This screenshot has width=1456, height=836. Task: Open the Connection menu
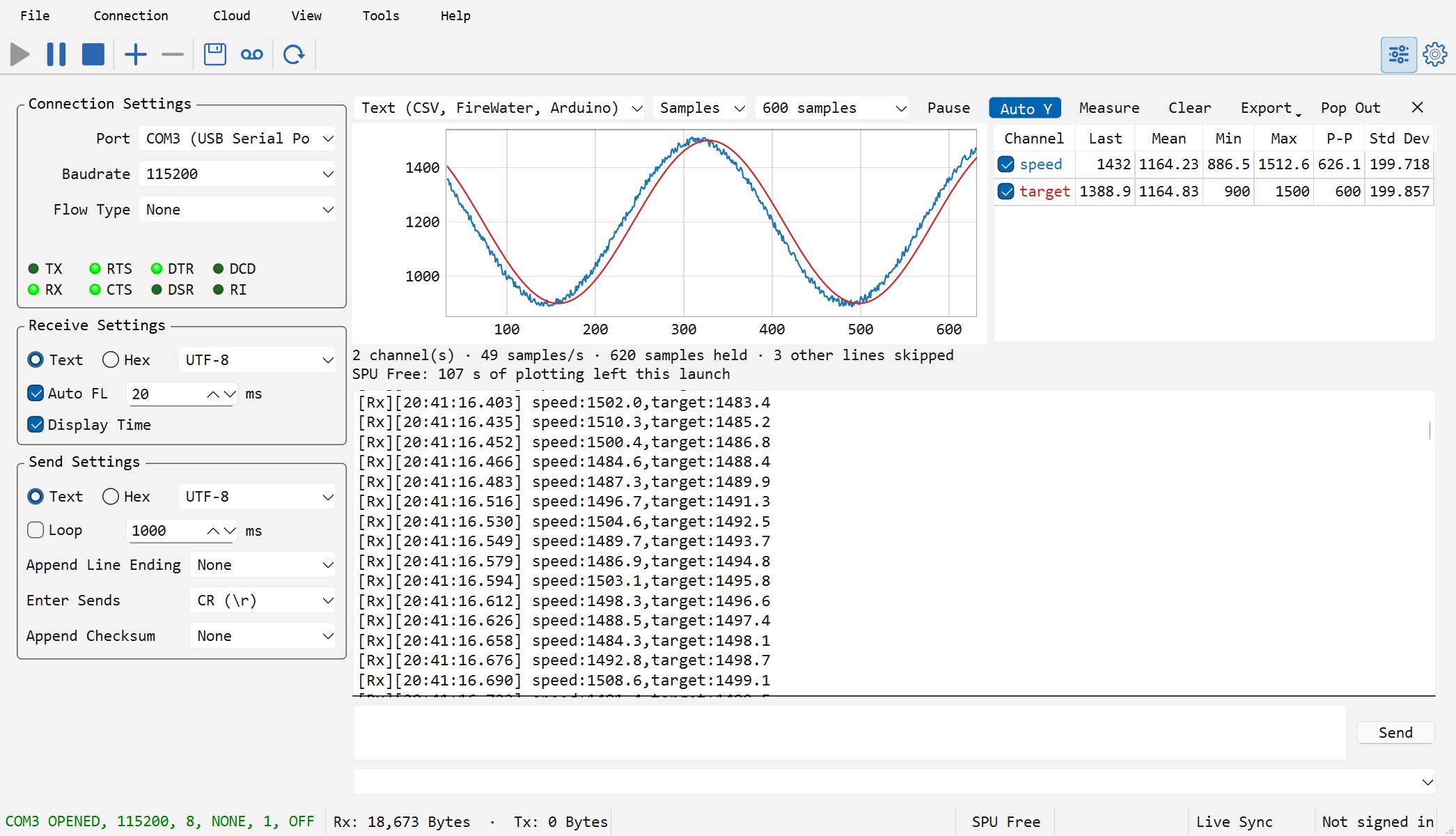(131, 16)
